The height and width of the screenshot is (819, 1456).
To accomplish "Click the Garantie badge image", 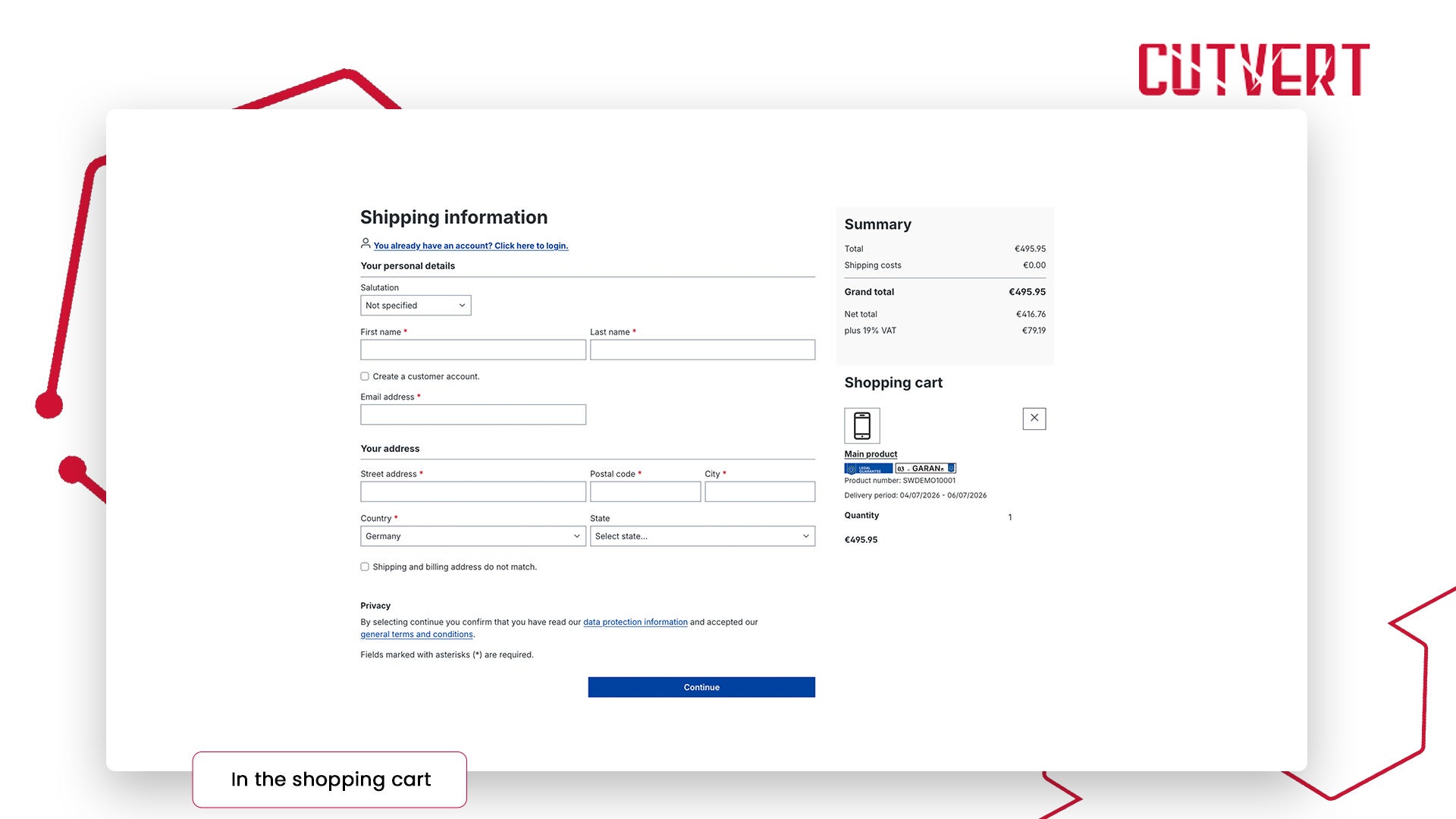I will 925,469.
